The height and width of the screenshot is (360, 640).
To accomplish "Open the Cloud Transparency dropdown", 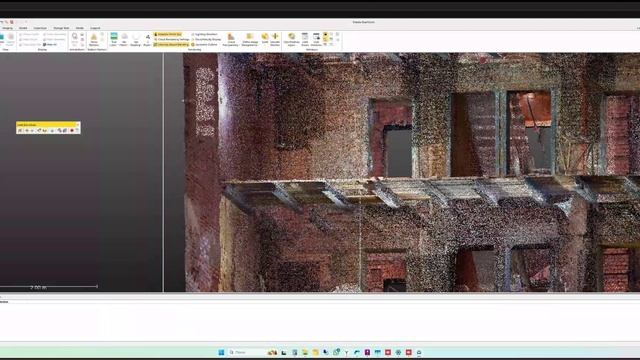I will point(231,40).
